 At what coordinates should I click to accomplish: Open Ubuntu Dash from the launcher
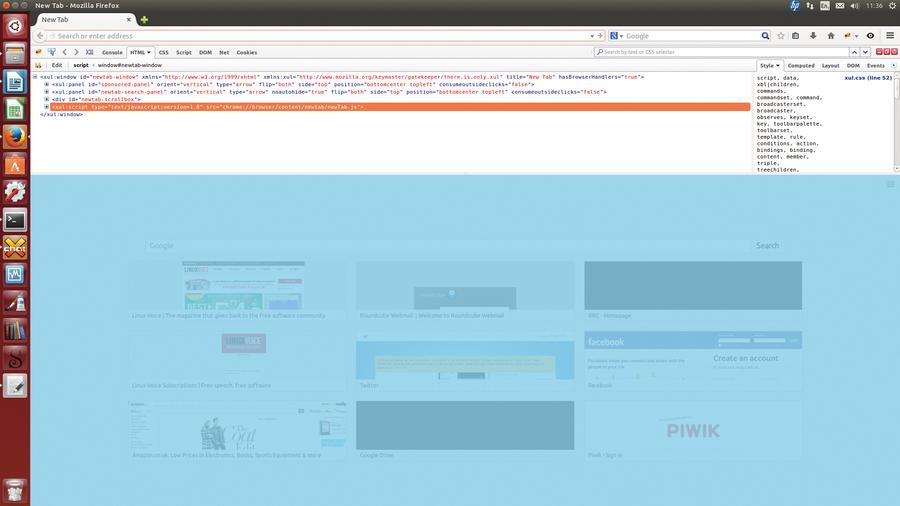15,26
